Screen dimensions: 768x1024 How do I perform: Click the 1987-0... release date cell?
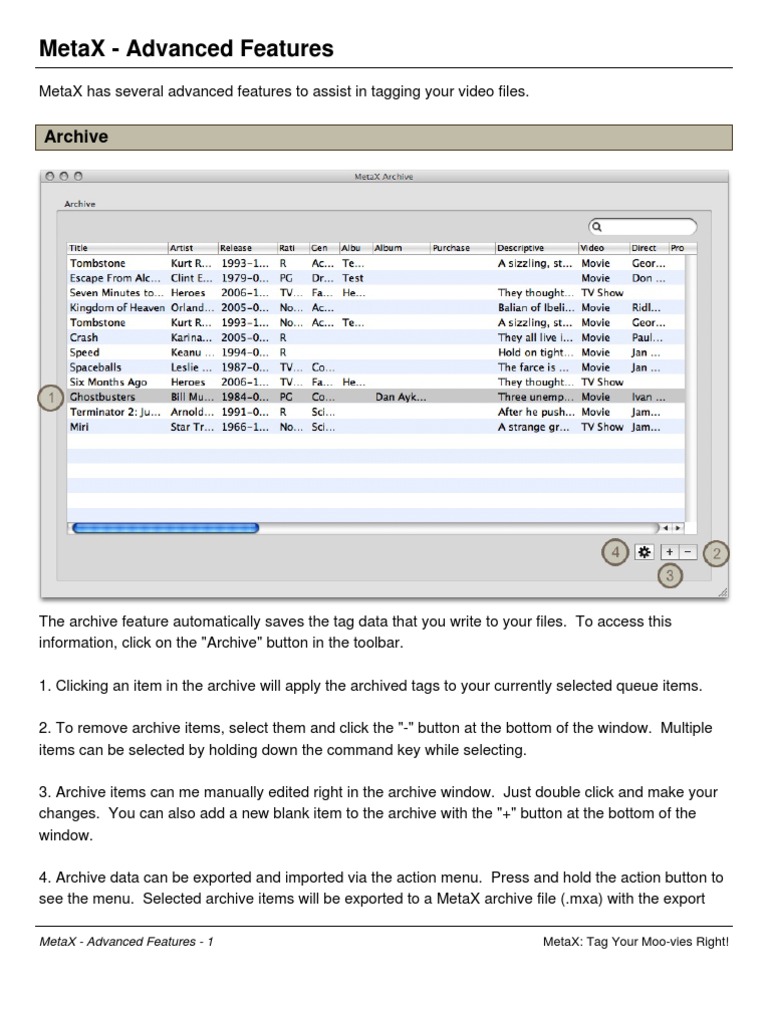point(245,368)
